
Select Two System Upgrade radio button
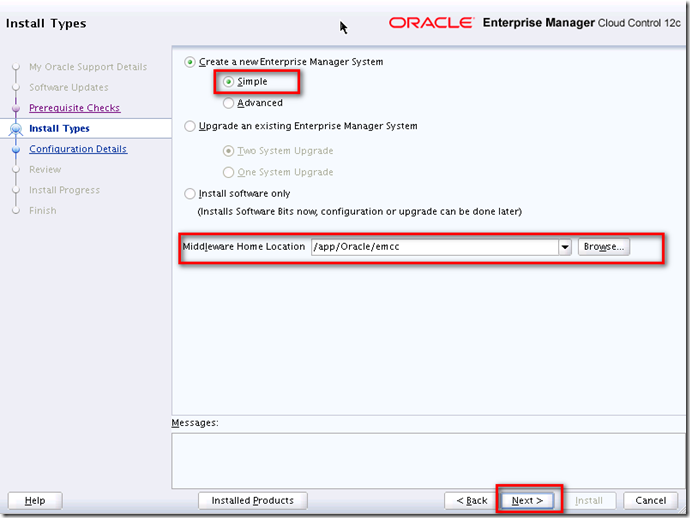tap(228, 151)
